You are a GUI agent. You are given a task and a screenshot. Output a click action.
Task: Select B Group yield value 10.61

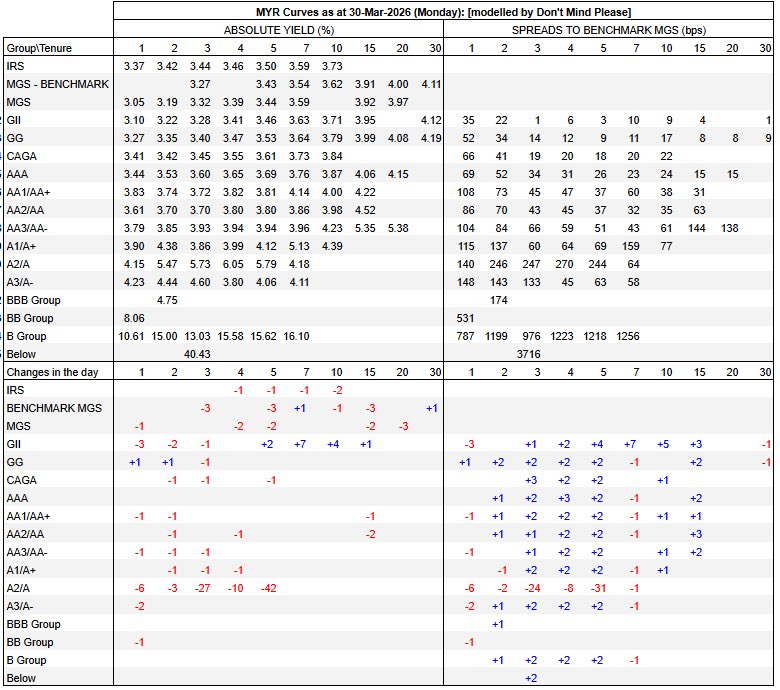tap(131, 336)
